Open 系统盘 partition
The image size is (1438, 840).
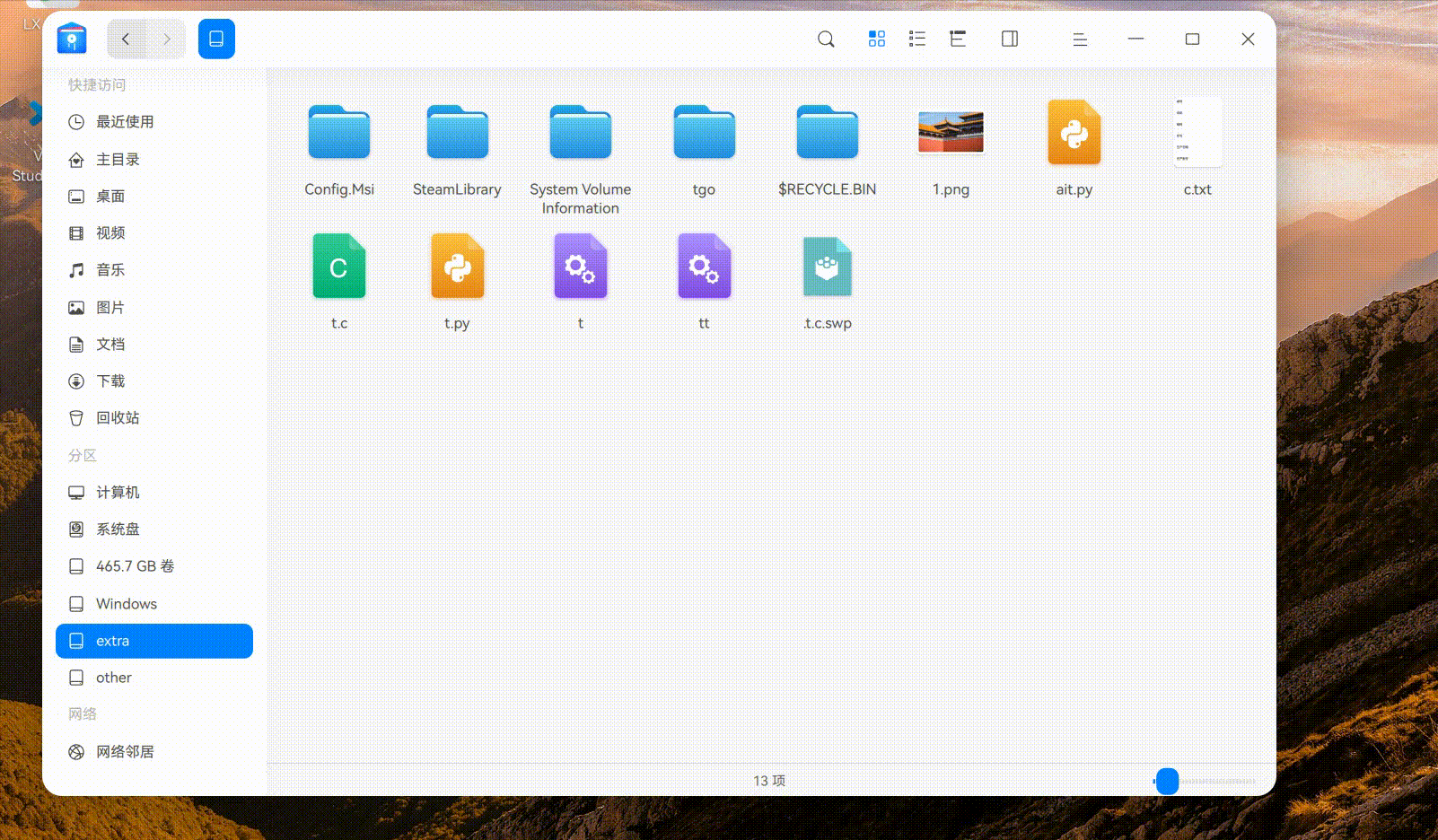tap(154, 529)
